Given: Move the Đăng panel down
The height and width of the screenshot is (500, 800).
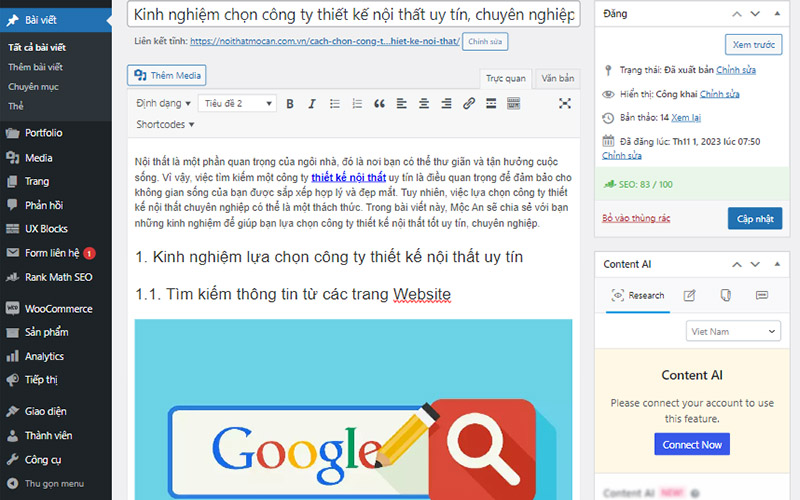Looking at the screenshot, I should tap(755, 14).
